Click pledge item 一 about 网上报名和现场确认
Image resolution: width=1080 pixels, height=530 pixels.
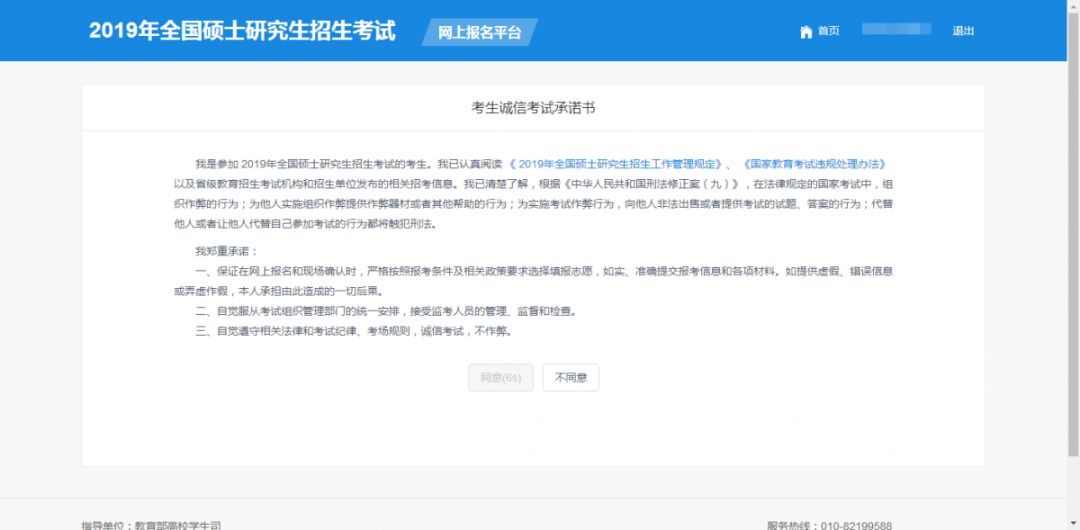pyautogui.click(x=533, y=281)
